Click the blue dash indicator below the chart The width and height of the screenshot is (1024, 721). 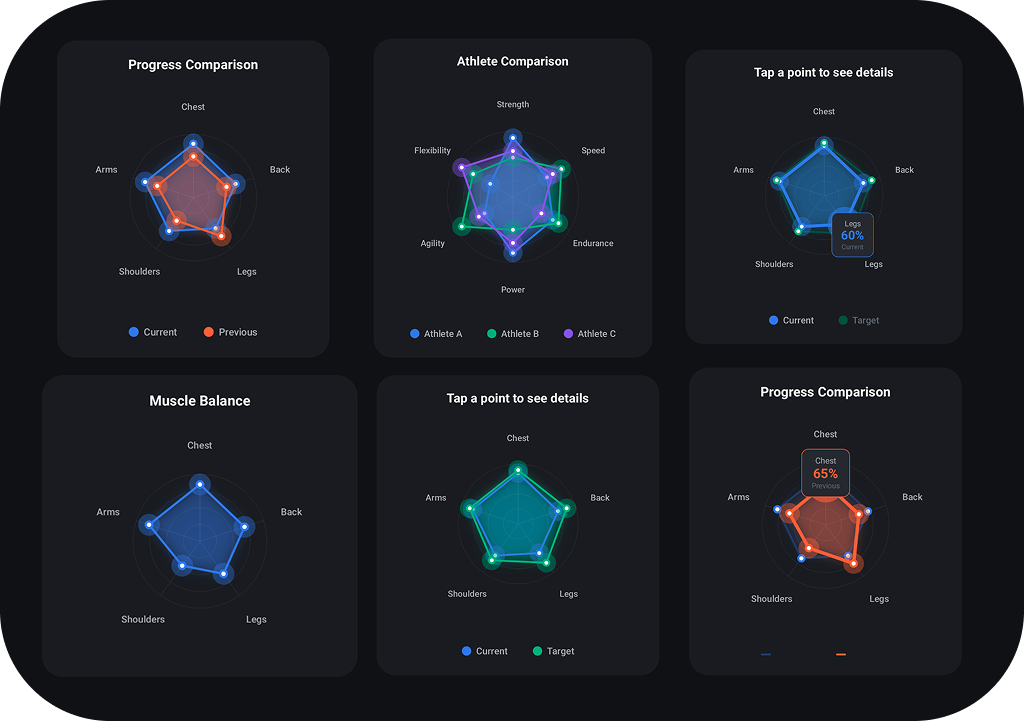pyautogui.click(x=765, y=654)
